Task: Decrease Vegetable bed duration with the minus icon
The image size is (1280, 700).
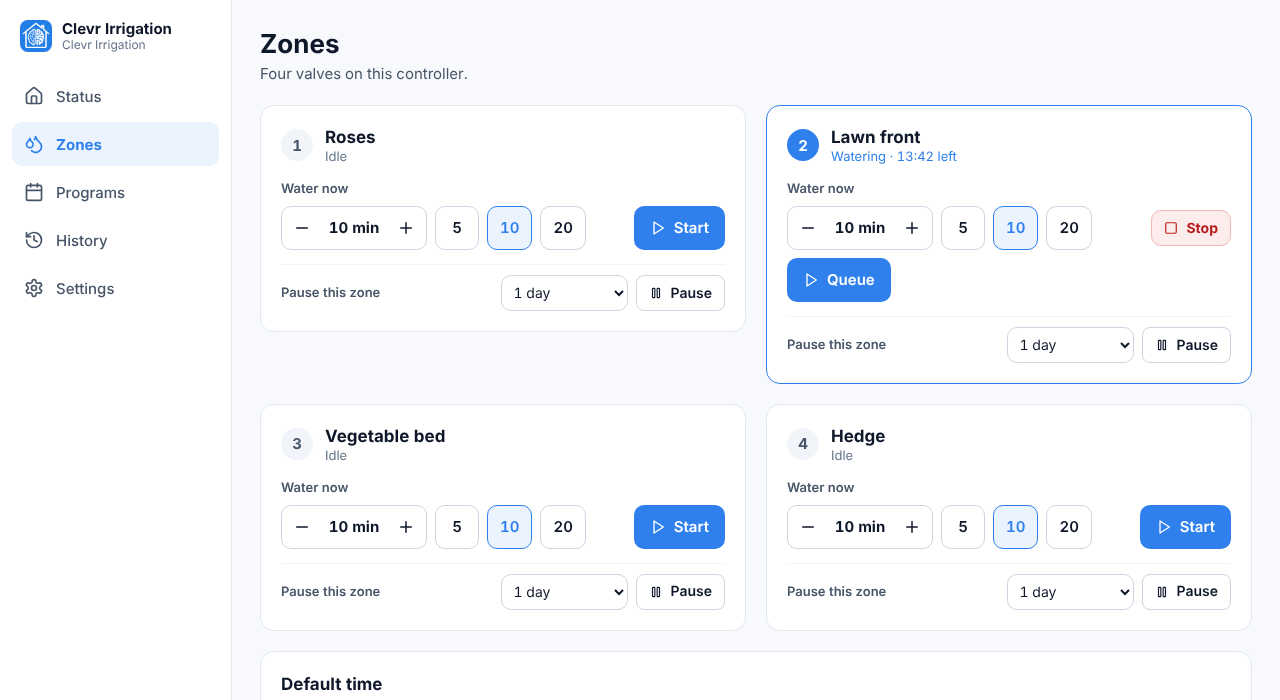Action: pos(302,527)
